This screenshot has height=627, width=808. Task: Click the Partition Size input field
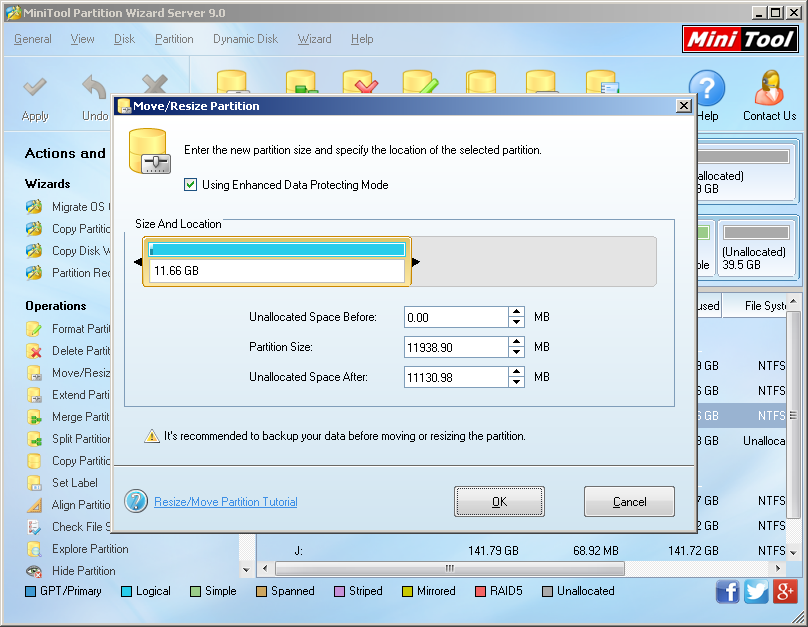pyautogui.click(x=456, y=347)
